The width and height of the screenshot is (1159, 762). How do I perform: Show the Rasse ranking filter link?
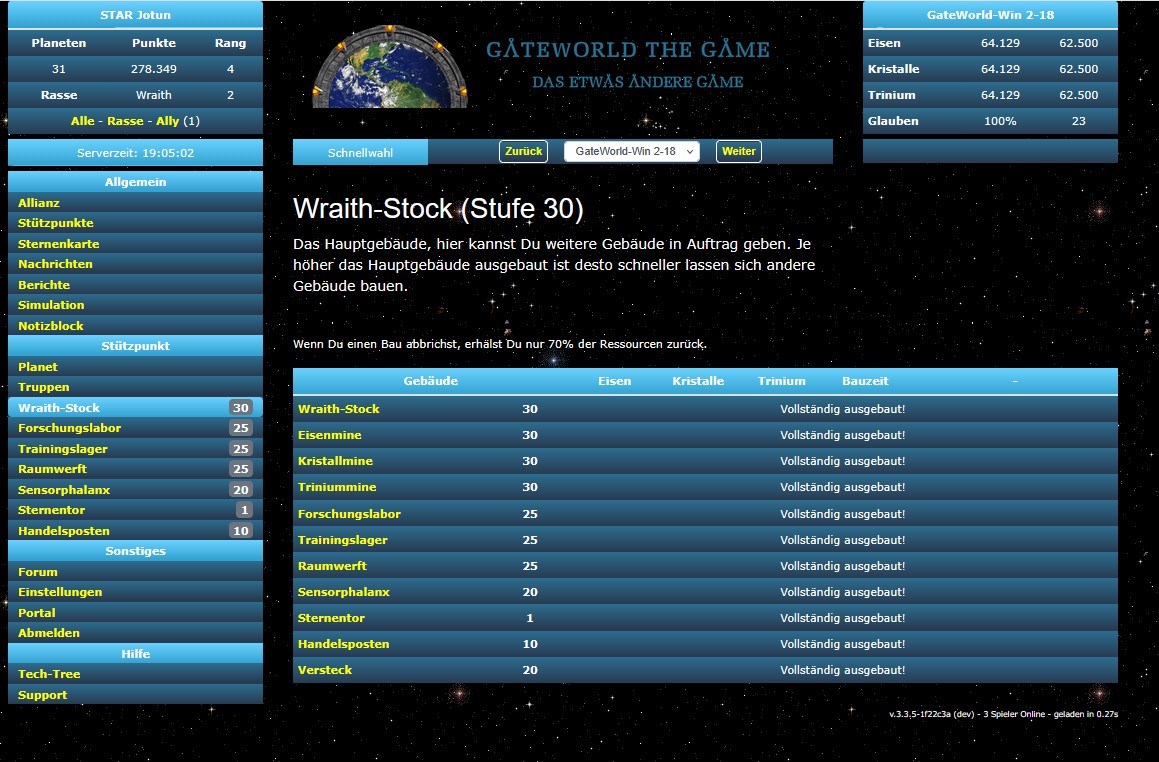click(x=125, y=121)
